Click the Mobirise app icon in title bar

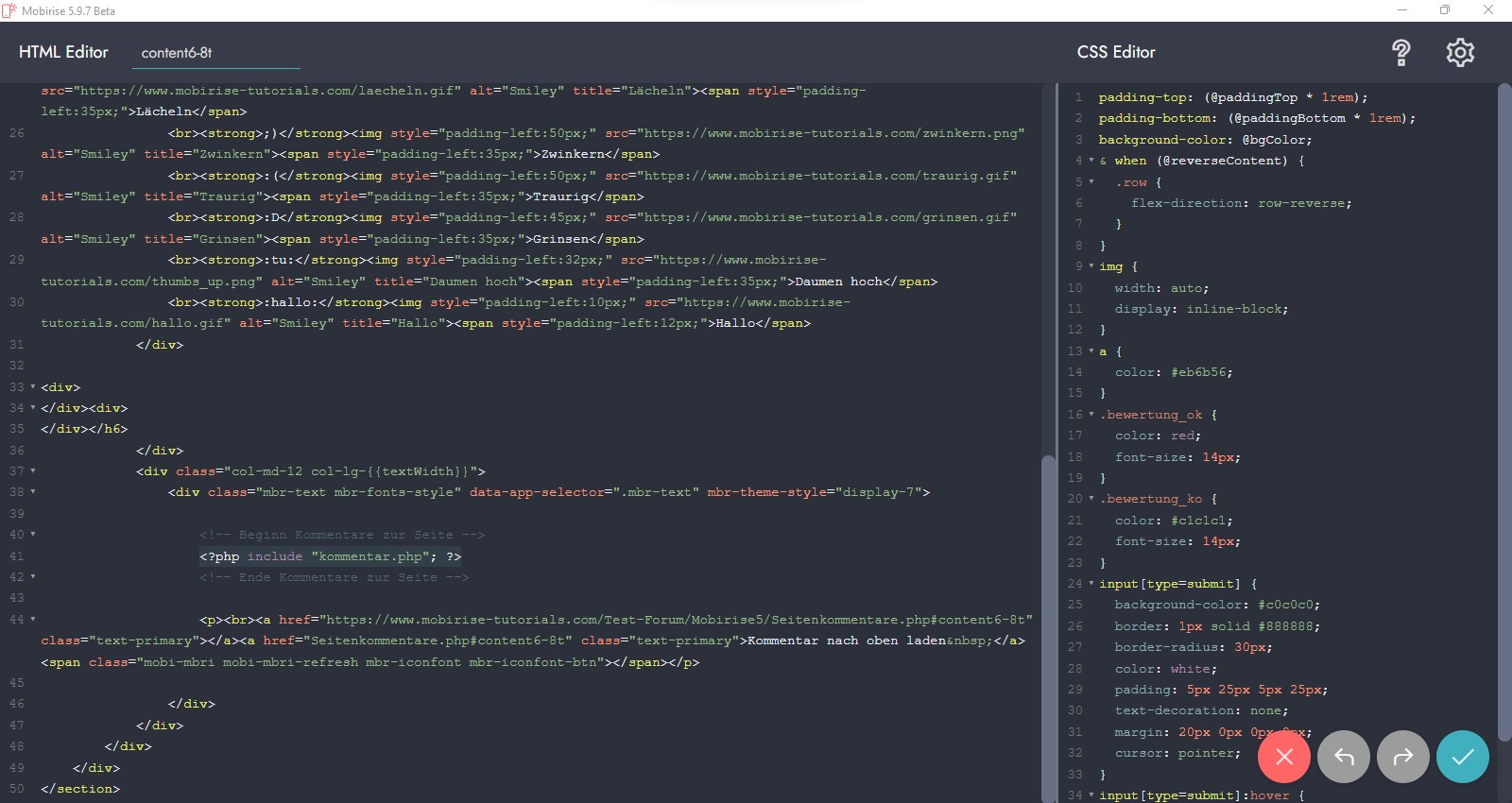point(9,10)
